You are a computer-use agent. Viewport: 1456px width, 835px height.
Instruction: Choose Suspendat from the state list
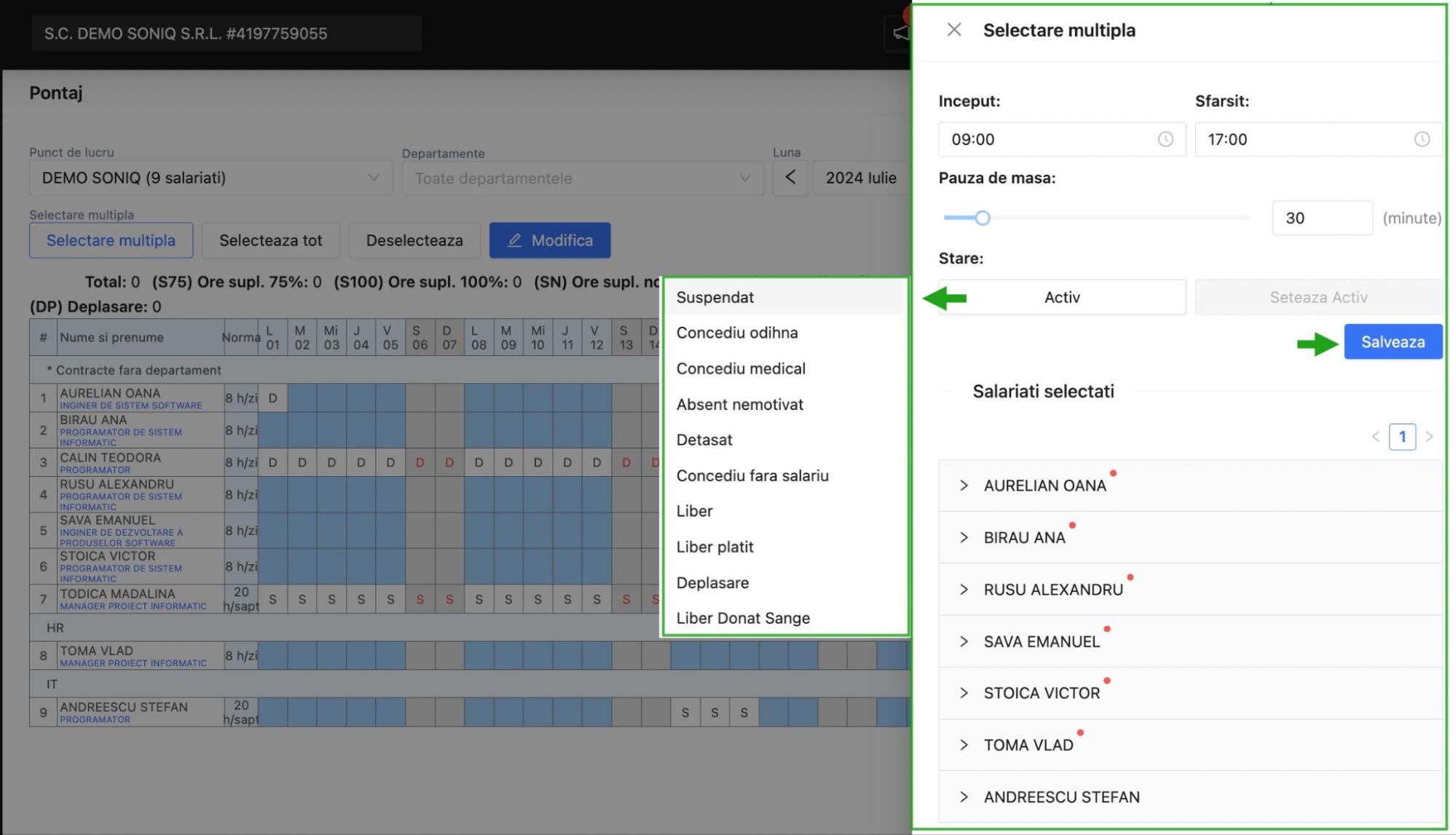pos(784,297)
